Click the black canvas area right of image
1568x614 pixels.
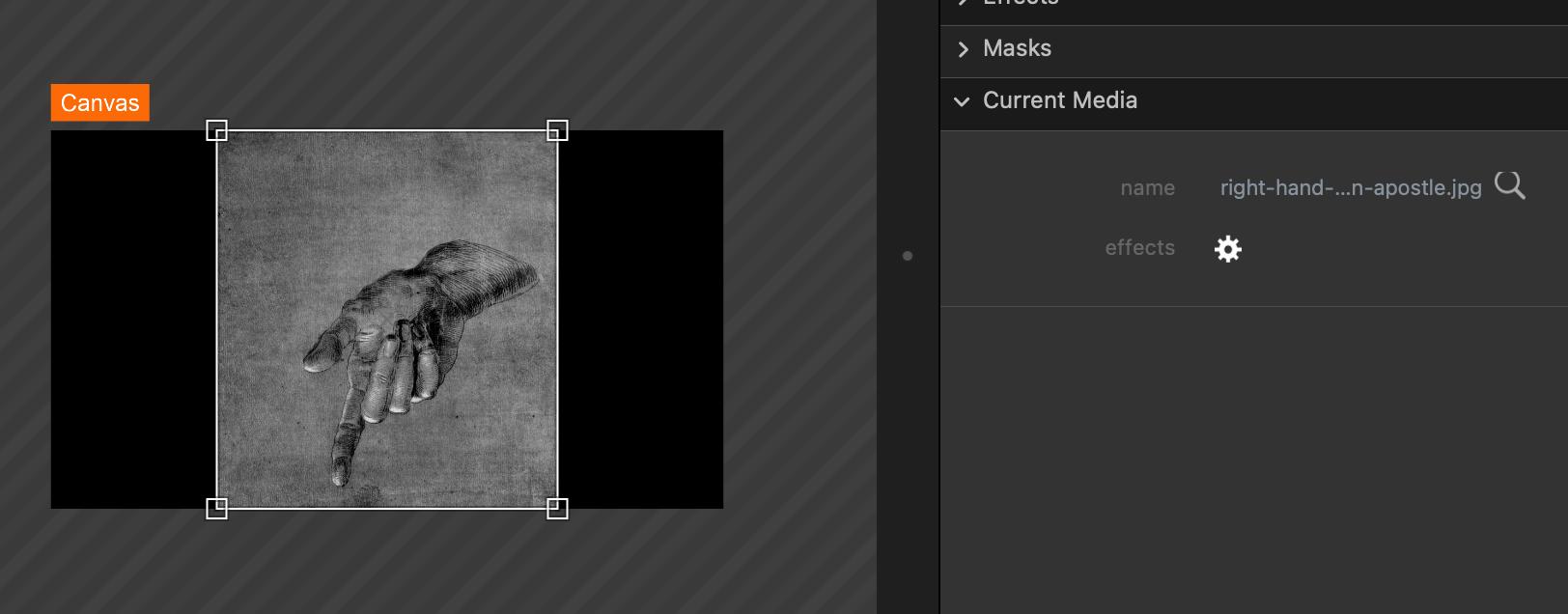point(640,319)
